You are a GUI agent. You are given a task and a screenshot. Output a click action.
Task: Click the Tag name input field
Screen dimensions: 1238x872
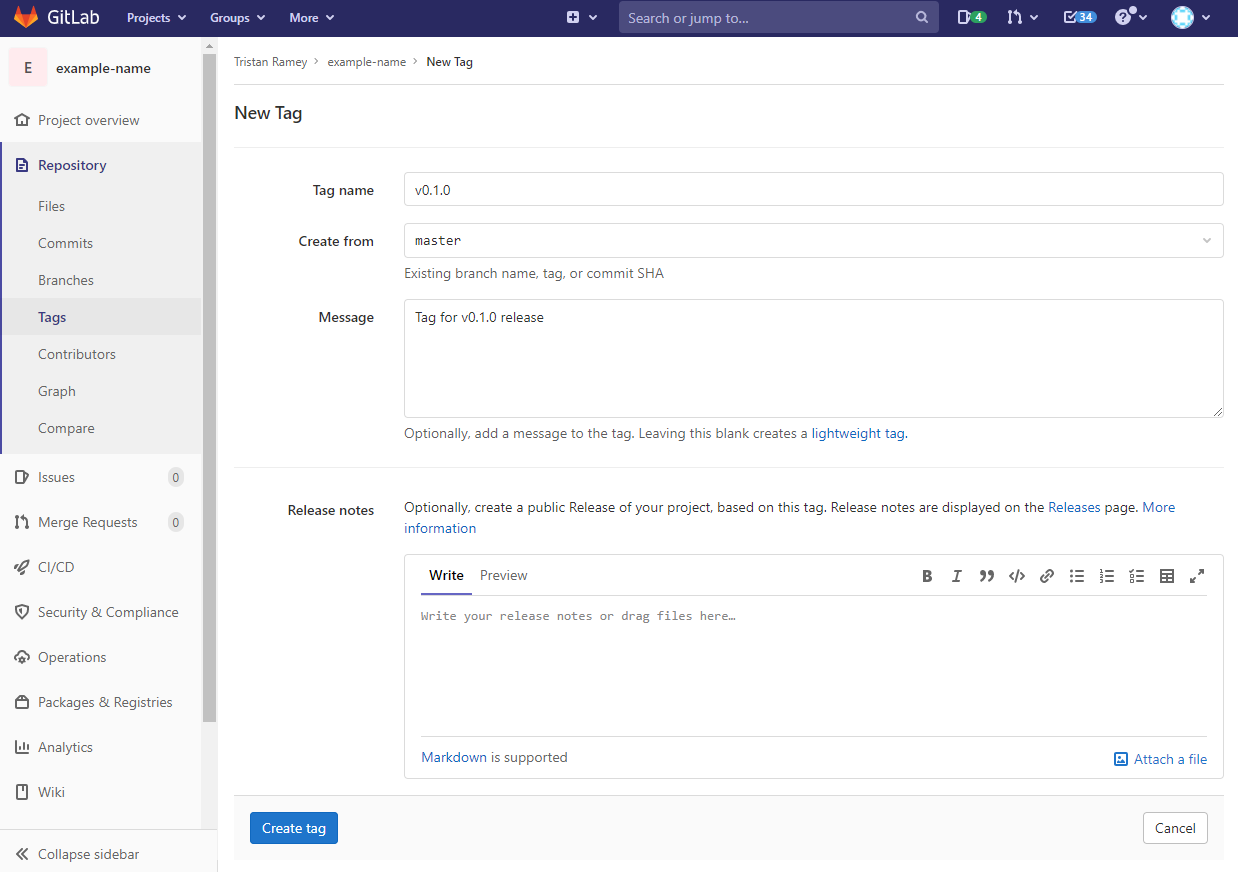(813, 190)
